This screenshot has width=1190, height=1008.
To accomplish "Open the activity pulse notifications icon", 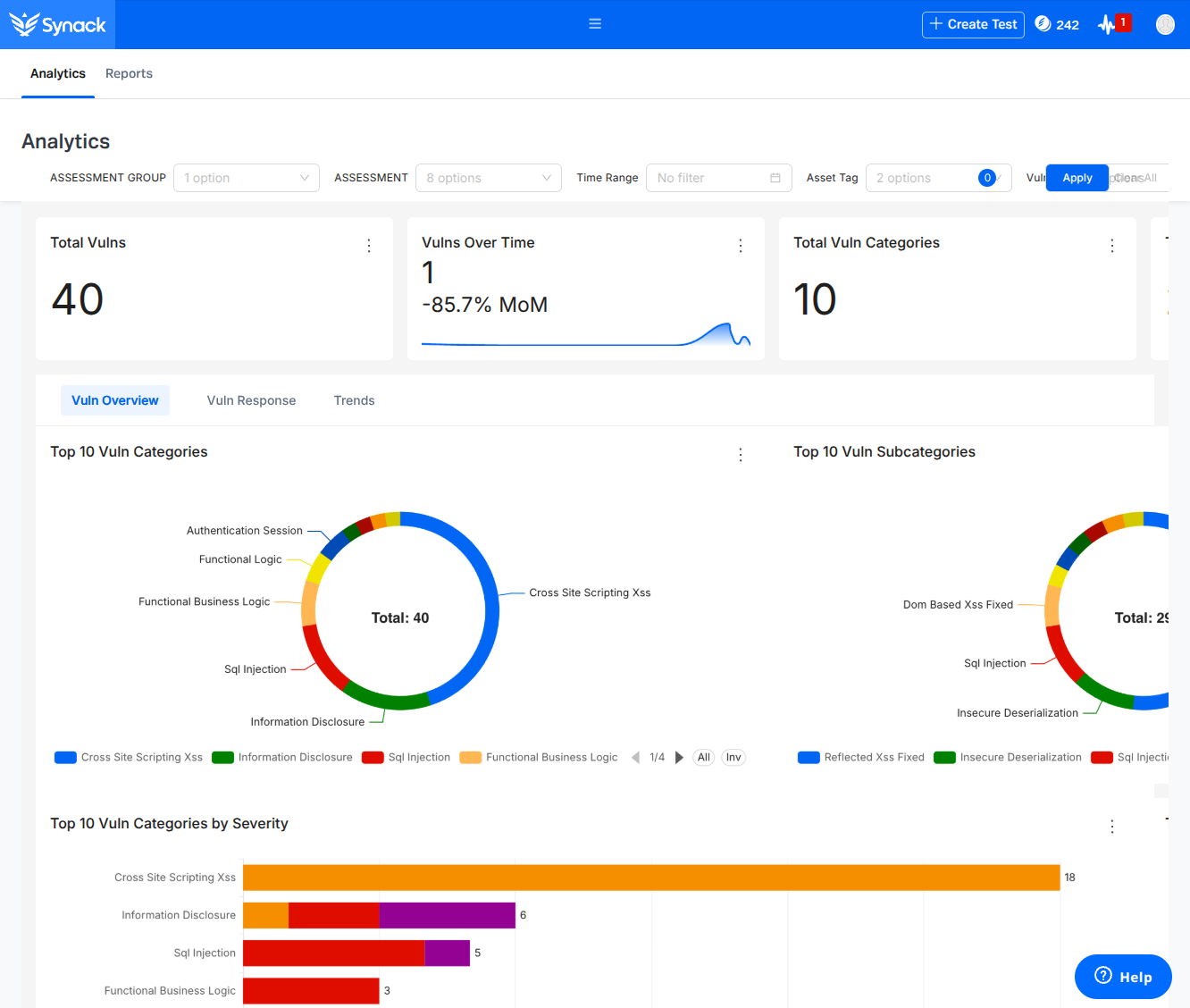I will click(x=1107, y=24).
